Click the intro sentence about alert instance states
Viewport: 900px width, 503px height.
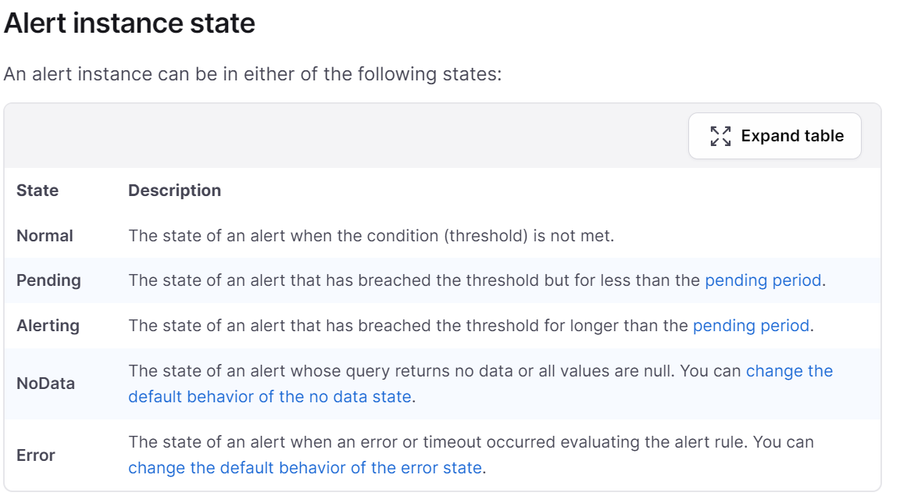coord(253,74)
